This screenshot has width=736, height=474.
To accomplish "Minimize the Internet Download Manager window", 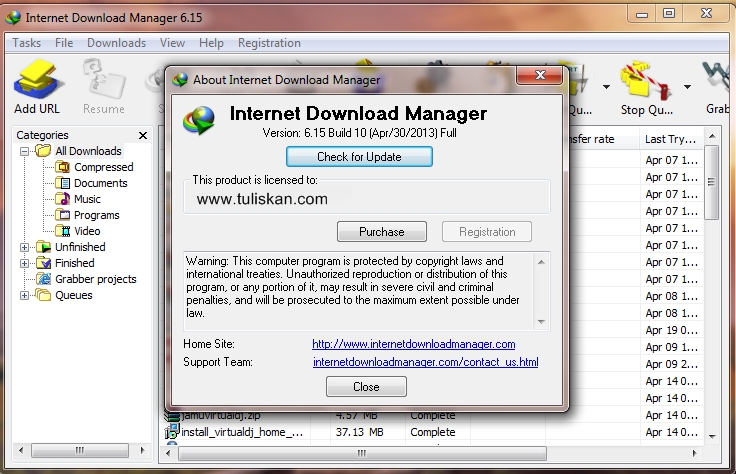I will [642, 14].
